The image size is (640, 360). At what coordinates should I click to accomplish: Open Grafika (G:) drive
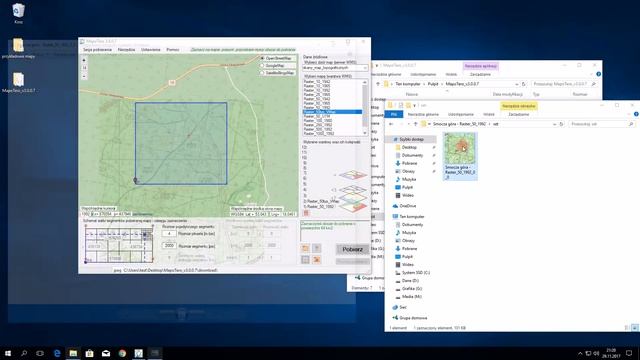[412, 289]
